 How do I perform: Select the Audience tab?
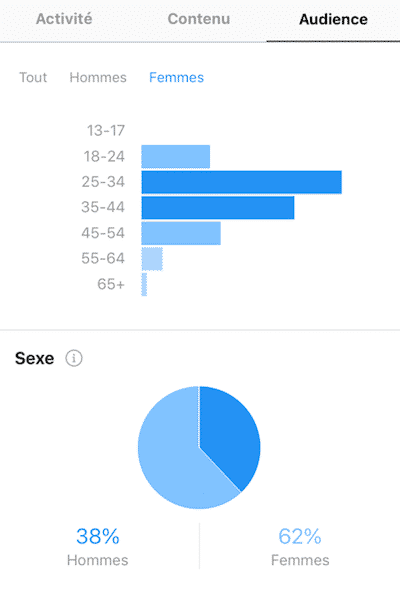click(x=333, y=19)
